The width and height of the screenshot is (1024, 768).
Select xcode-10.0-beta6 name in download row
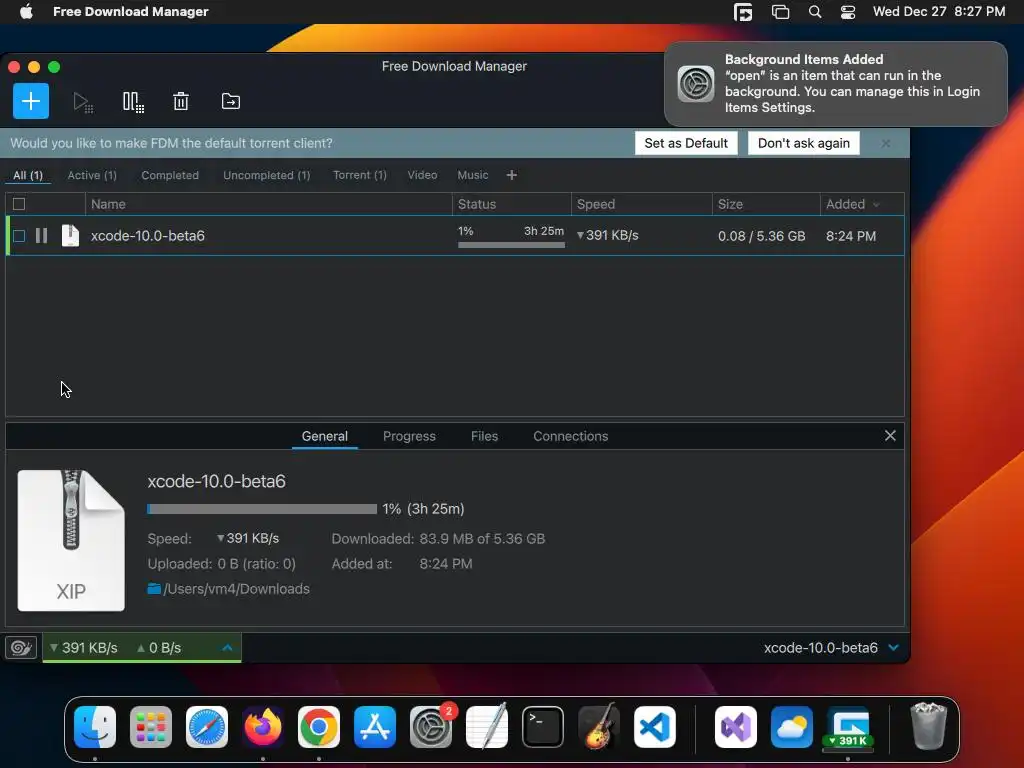coord(148,236)
